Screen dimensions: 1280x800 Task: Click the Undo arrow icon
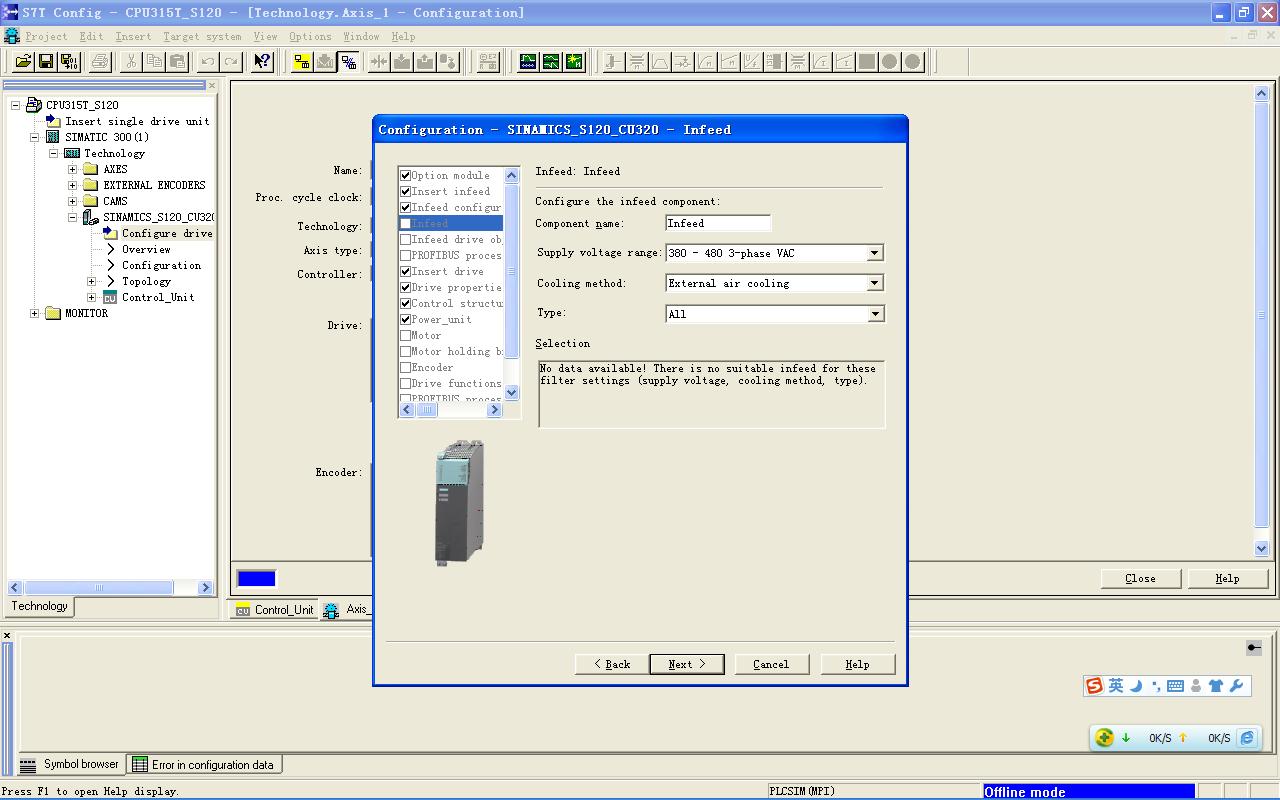[207, 62]
